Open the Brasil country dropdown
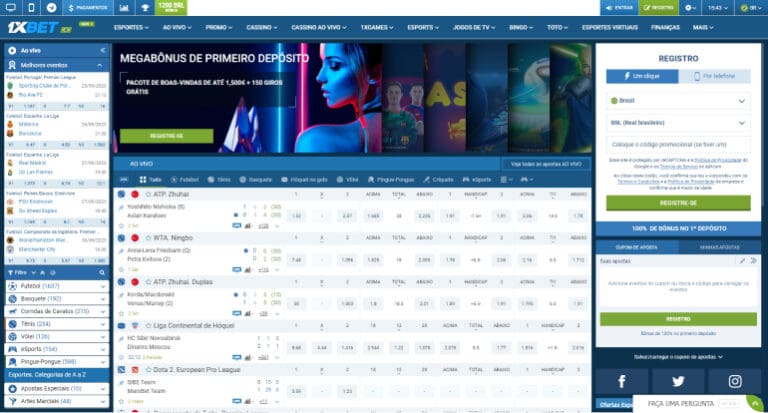The width and height of the screenshot is (768, 413). [678, 101]
